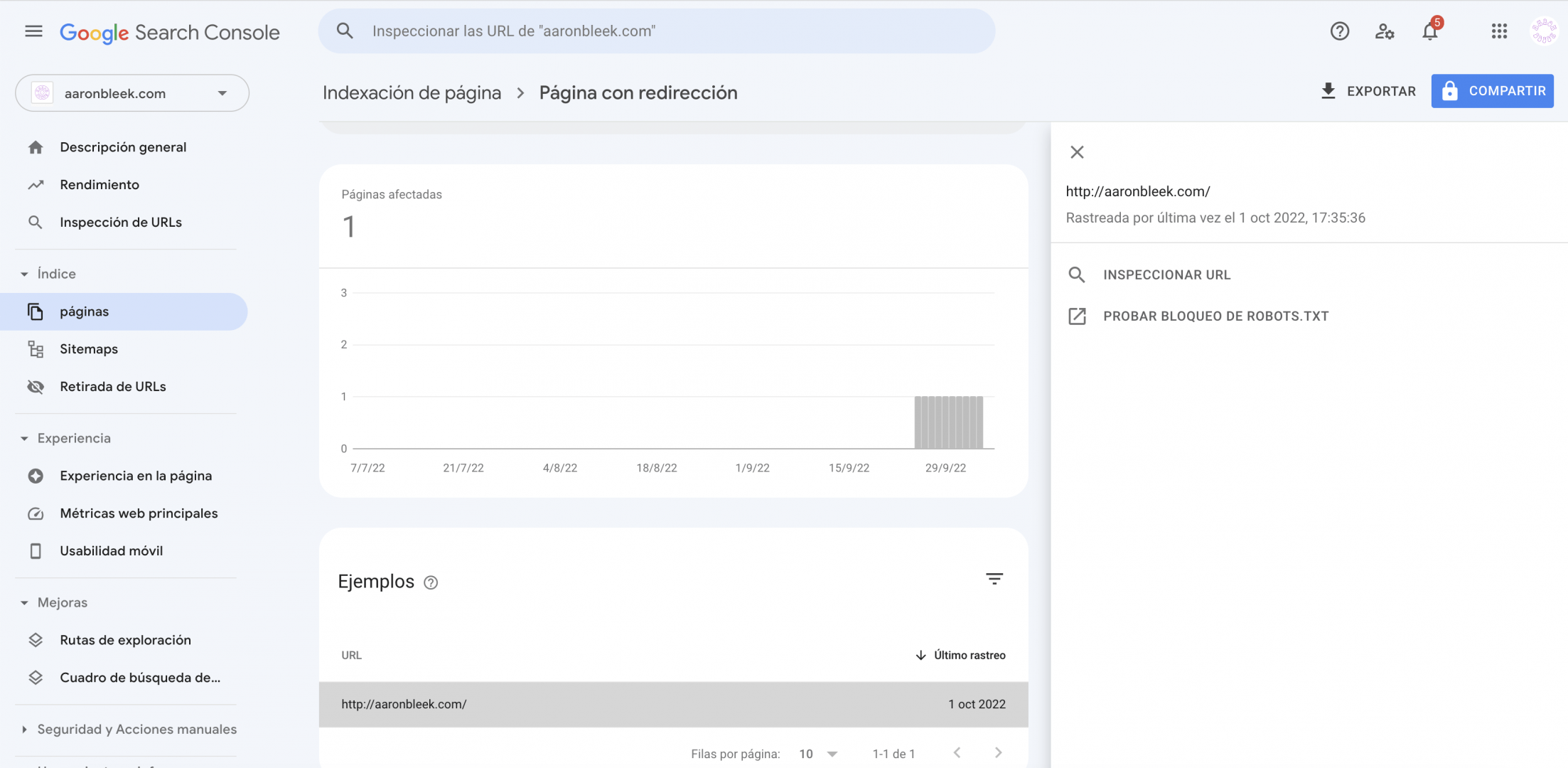The height and width of the screenshot is (768, 1568).
Task: Click the gray bars in the chart
Action: click(x=948, y=422)
